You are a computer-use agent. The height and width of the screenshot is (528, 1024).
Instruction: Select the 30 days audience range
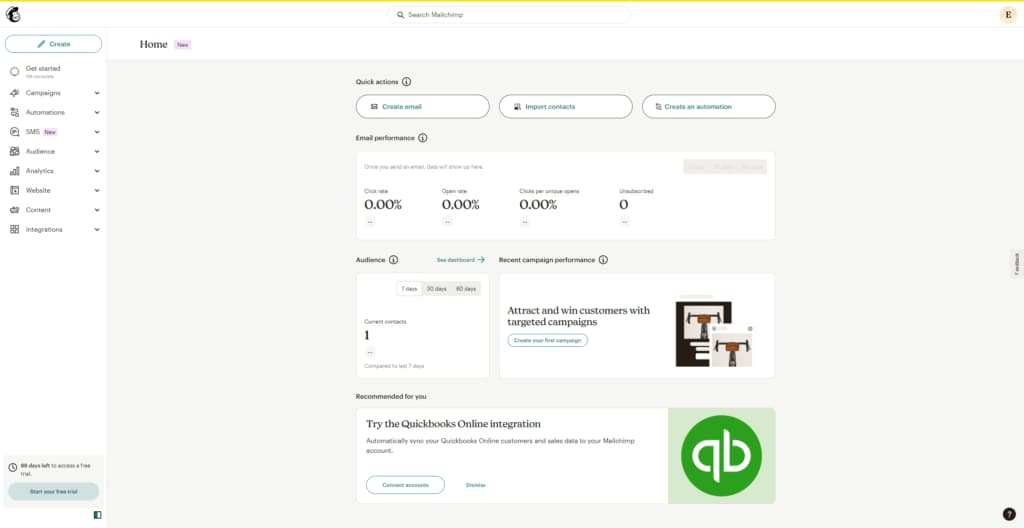tap(437, 289)
